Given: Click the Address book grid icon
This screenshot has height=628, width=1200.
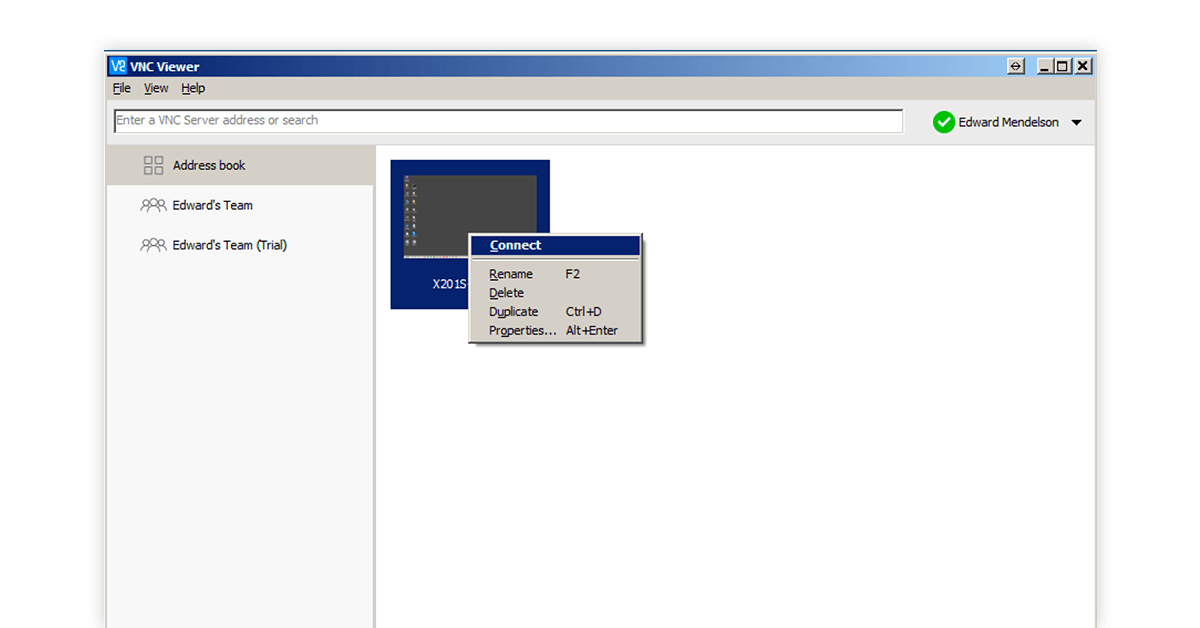Looking at the screenshot, I should pyautogui.click(x=153, y=166).
